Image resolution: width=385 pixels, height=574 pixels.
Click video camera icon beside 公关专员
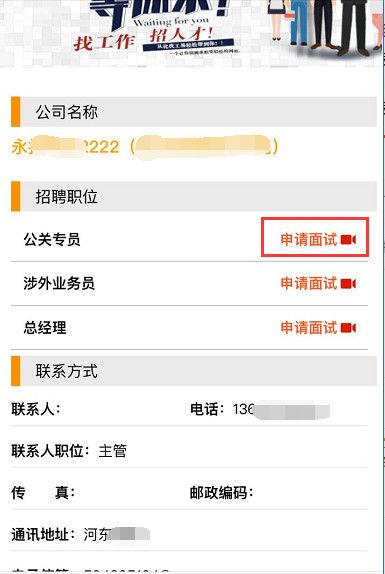(x=348, y=240)
